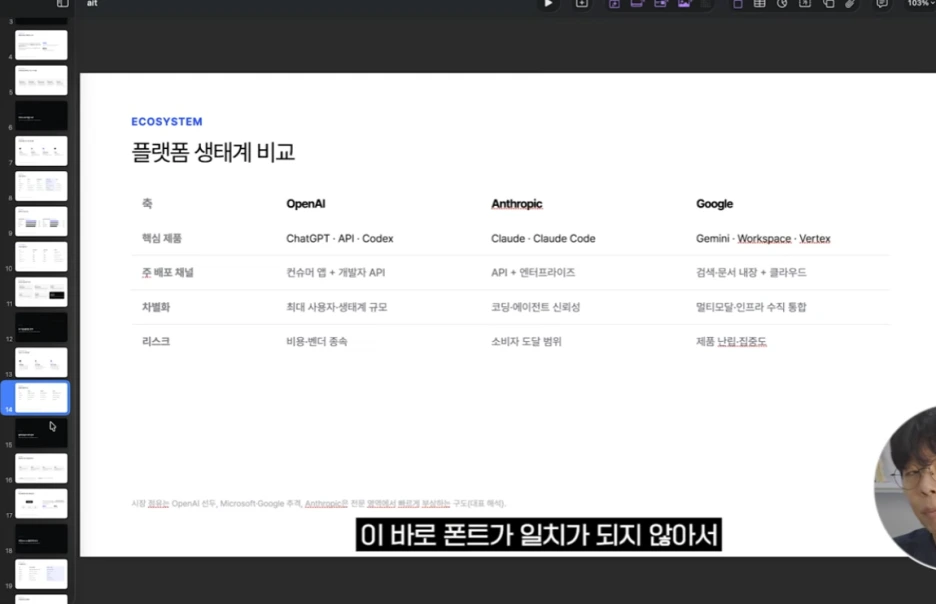Click the '리스크' row label
936x604 pixels.
(x=155, y=341)
